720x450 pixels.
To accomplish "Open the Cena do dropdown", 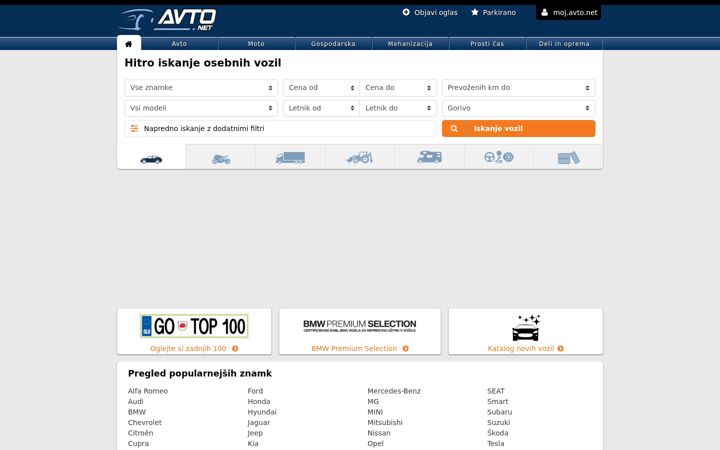I will [x=398, y=88].
